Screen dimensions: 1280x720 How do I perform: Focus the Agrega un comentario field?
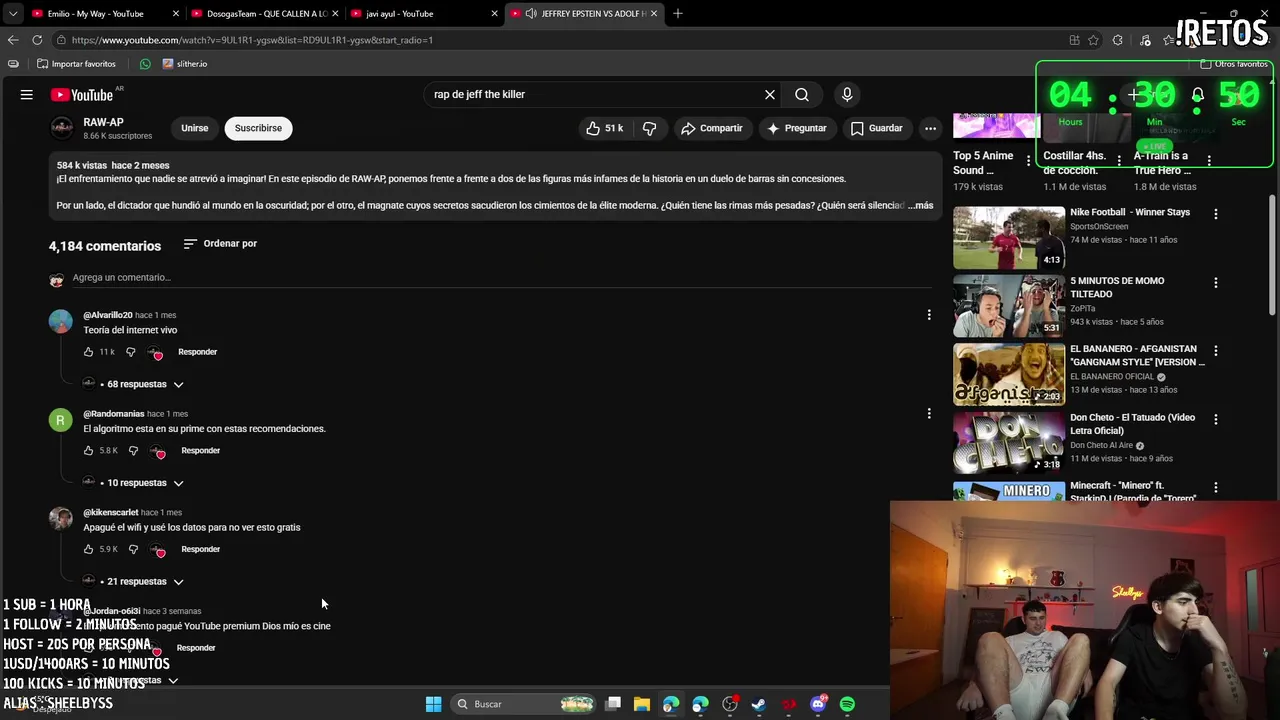coord(500,278)
